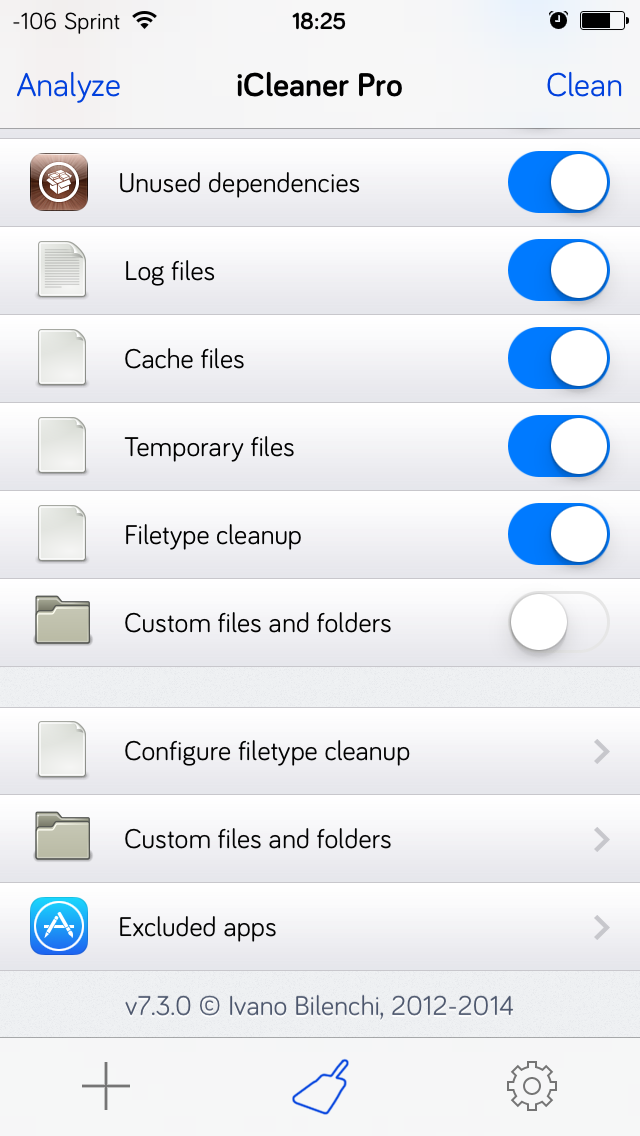Disable the Unused dependencies switch

pos(559,183)
